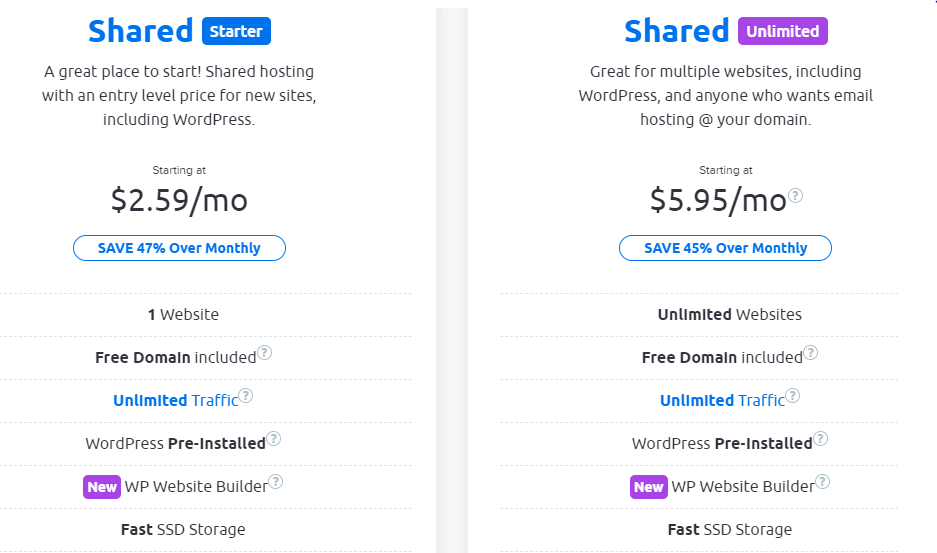Click New badge in Starter plan column
Screen dimensions: 937x553
[102, 487]
